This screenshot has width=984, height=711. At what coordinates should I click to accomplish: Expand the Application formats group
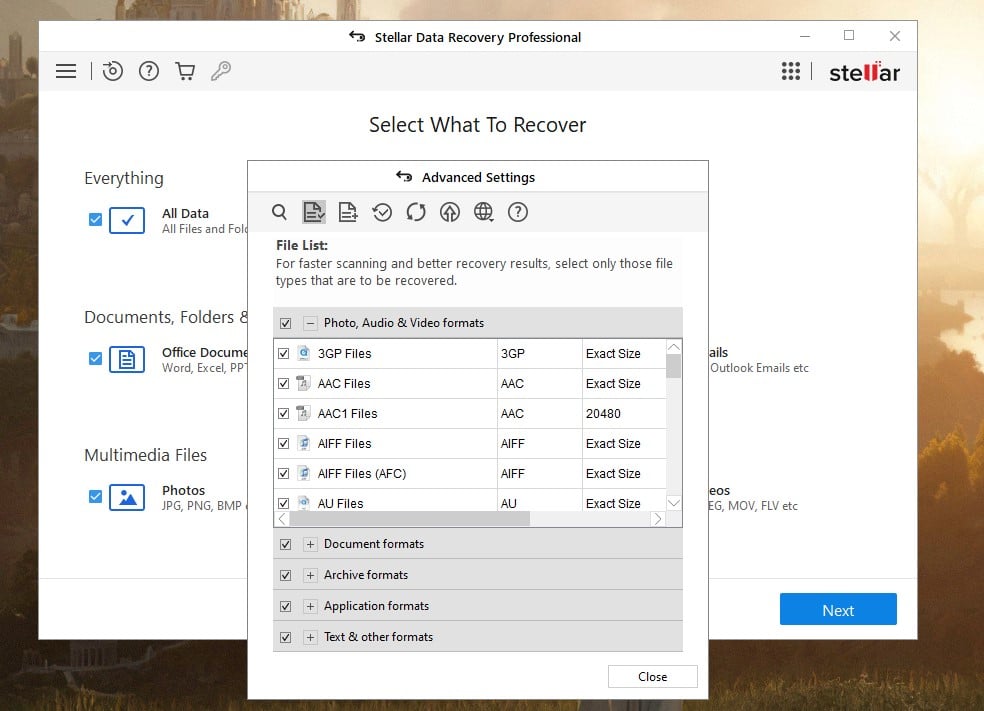point(310,606)
